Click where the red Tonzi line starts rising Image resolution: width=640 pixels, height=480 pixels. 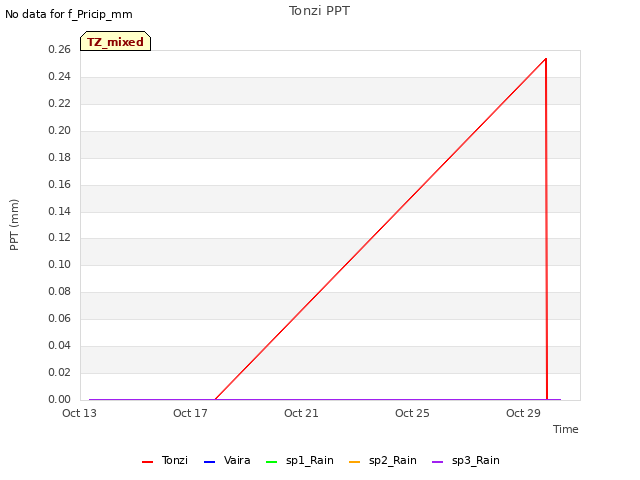[x=215, y=399]
